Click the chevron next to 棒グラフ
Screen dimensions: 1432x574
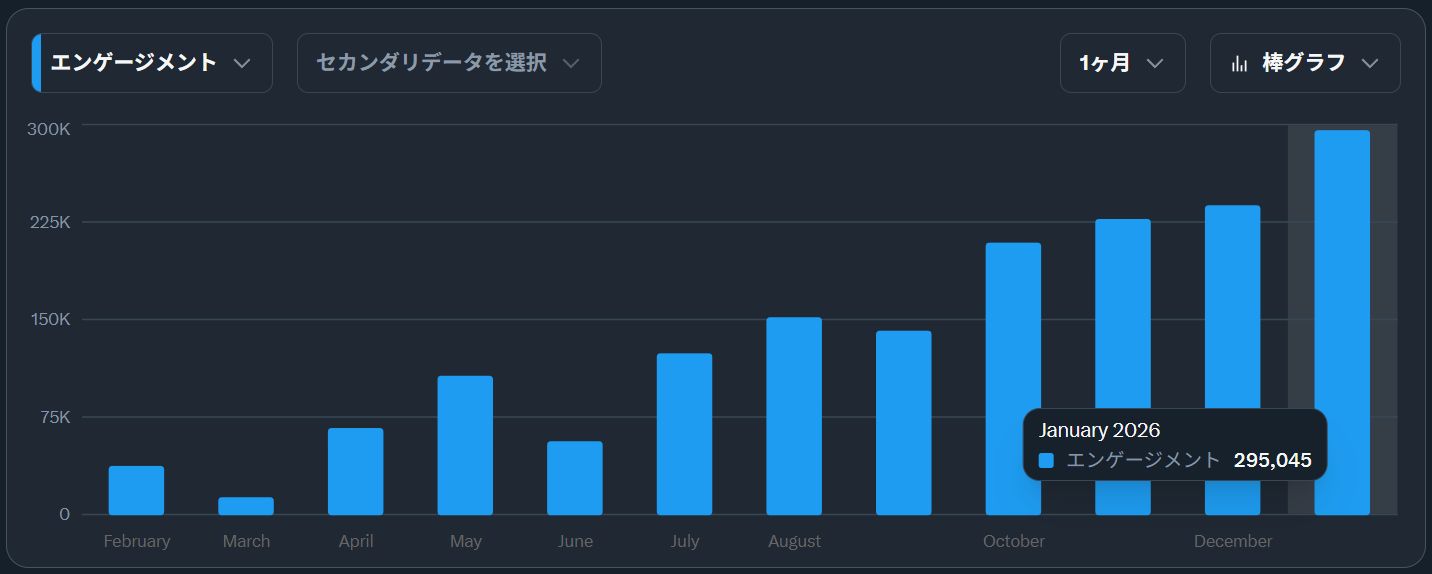[x=1370, y=63]
